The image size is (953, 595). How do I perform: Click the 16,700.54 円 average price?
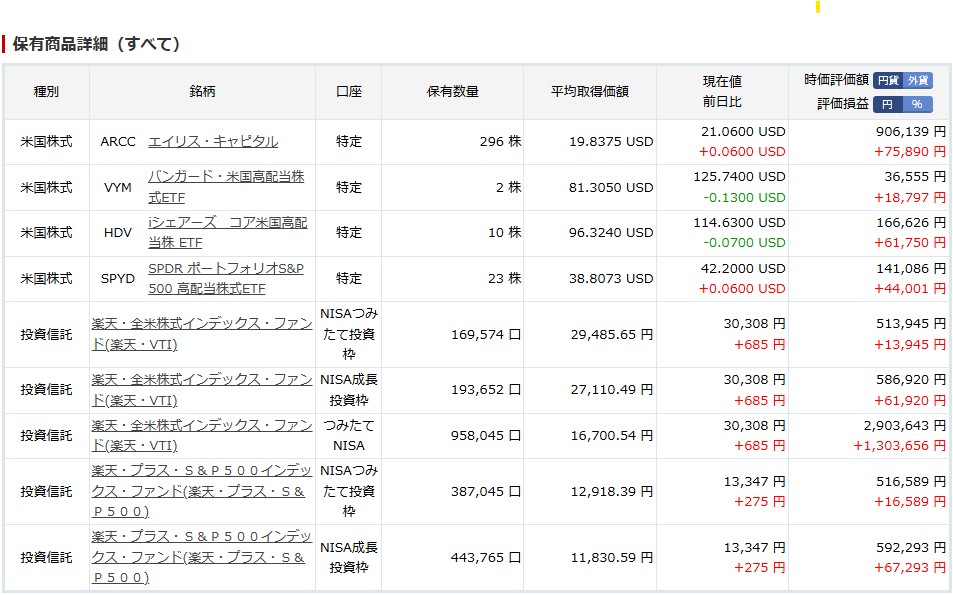pos(611,436)
